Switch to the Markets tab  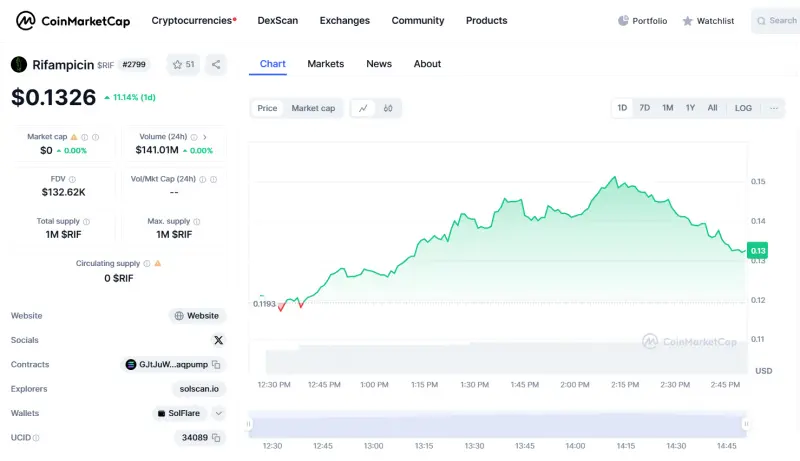point(325,64)
